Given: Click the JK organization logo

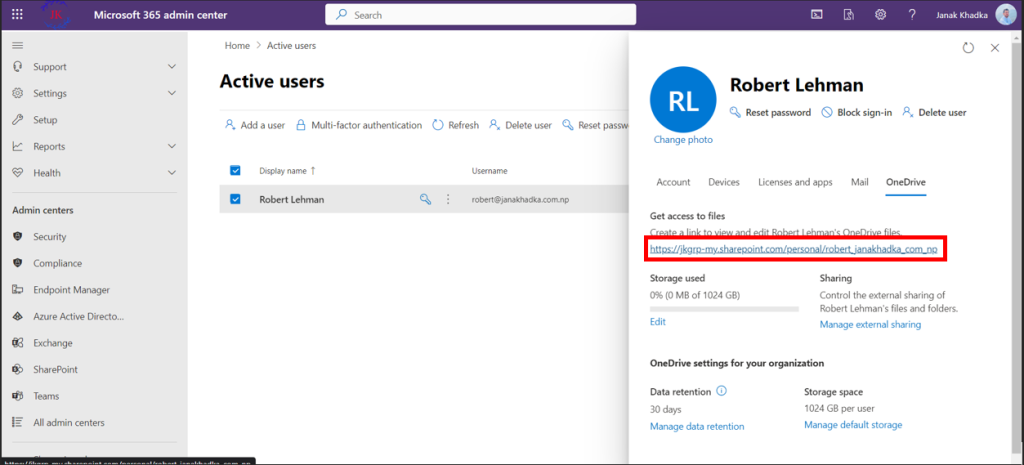Looking at the screenshot, I should [x=58, y=15].
